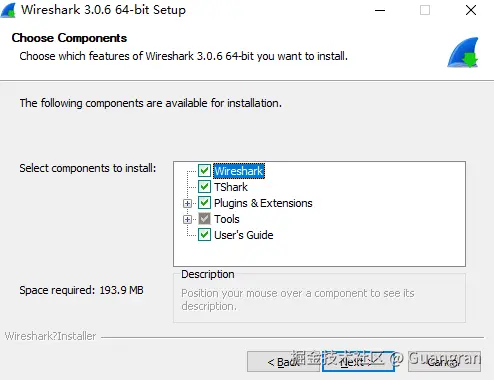This screenshot has height=380, width=494.
Task: Select the User's Guide tree label
Action: pos(244,235)
